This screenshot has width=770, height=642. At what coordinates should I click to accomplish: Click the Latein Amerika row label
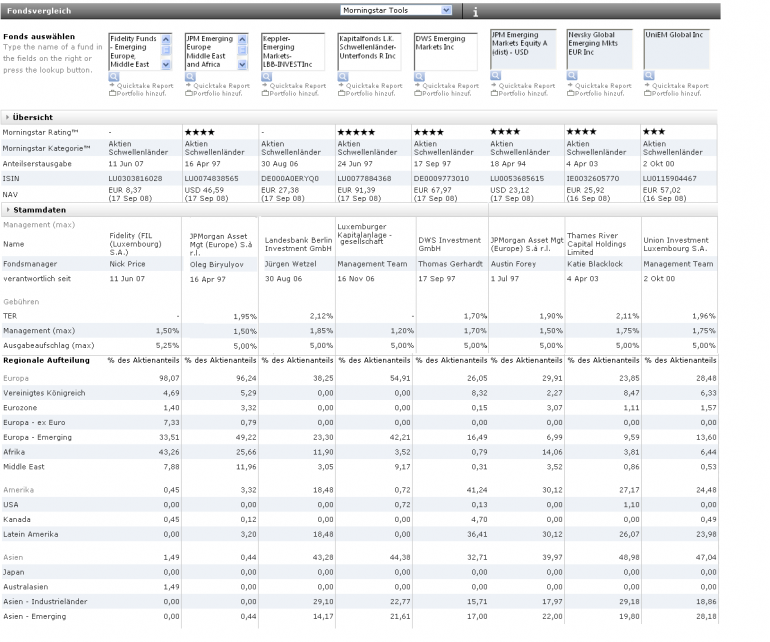[x=30, y=534]
